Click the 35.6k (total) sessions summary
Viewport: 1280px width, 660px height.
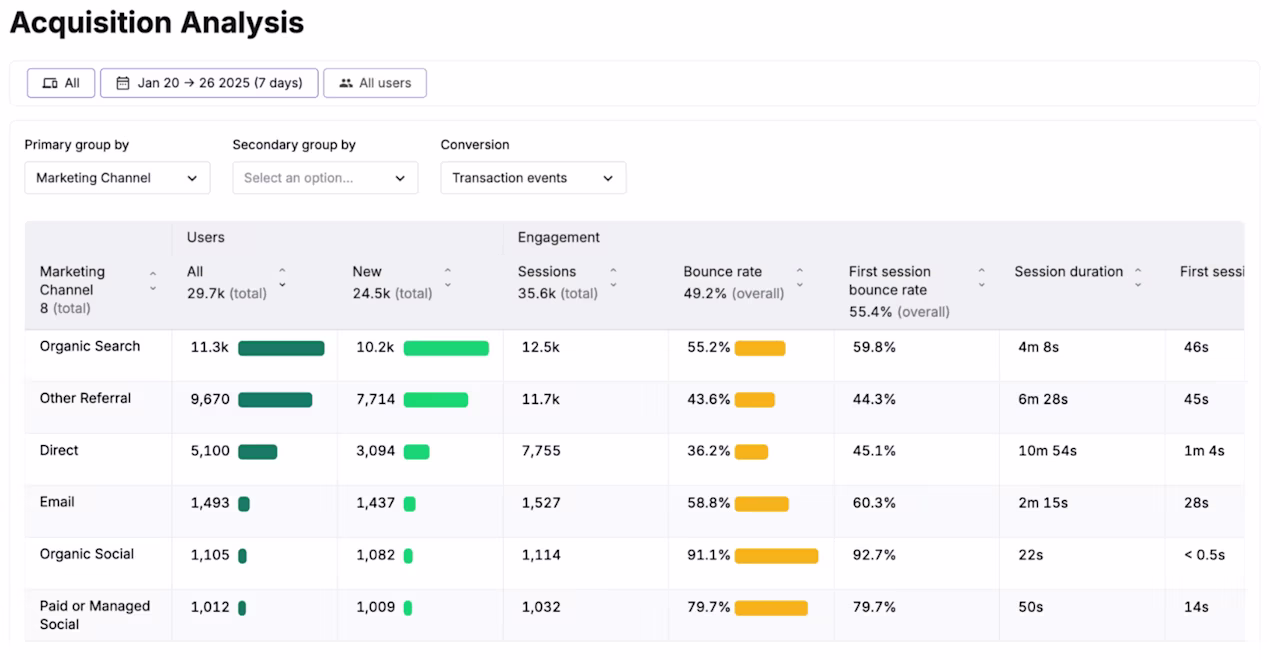558,294
